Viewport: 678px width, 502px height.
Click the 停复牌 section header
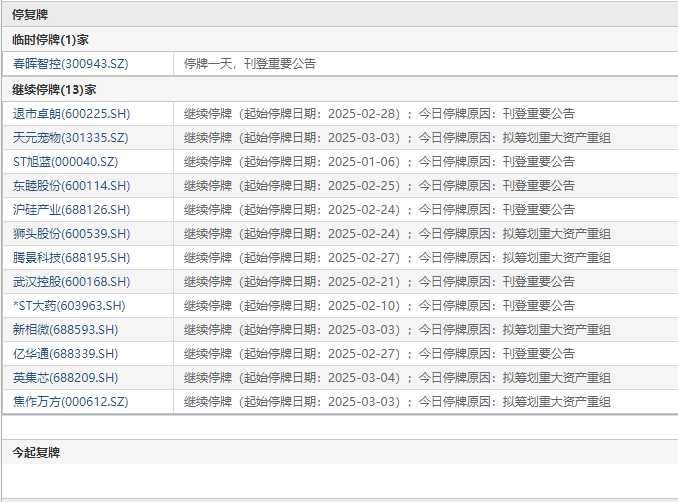click(x=30, y=15)
